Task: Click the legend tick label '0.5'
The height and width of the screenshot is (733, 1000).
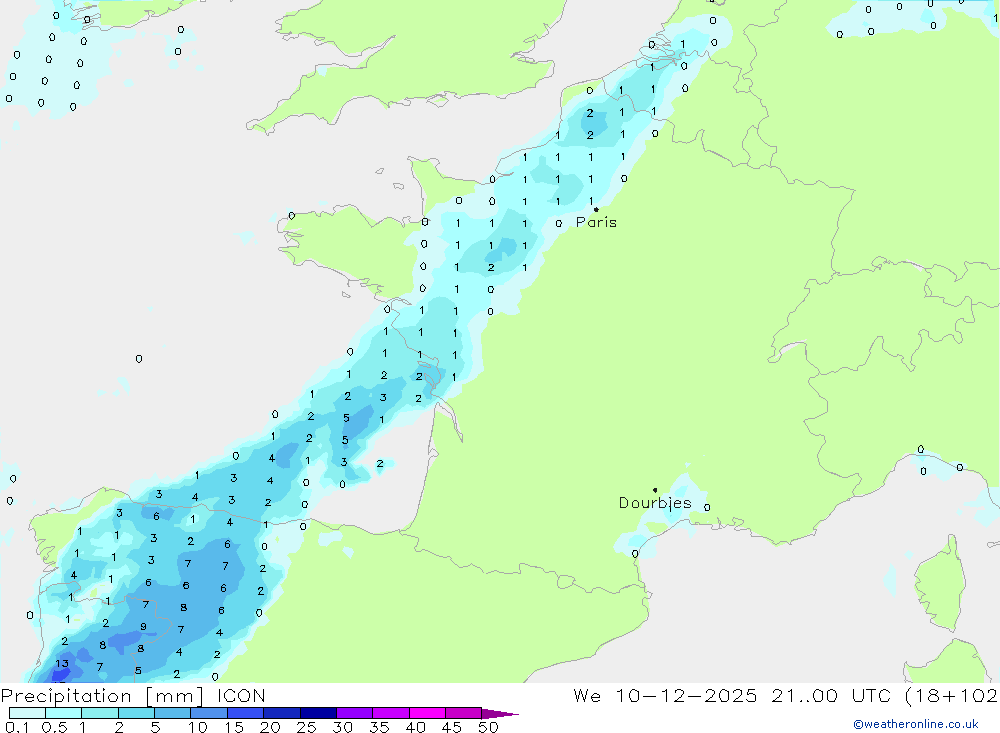Action: pos(54,727)
